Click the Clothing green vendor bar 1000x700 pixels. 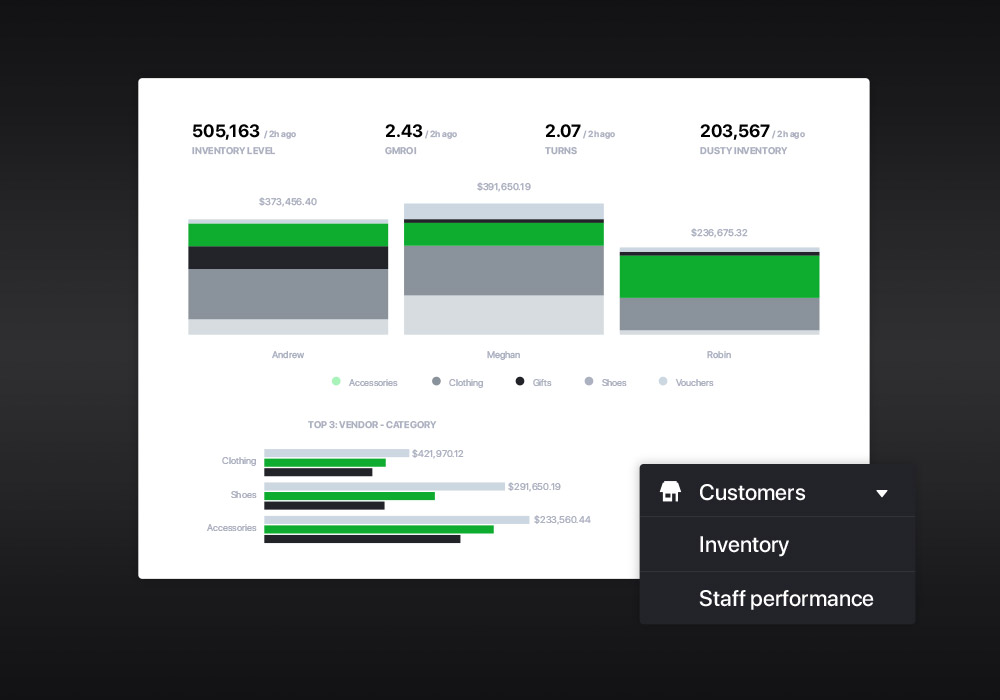(325, 463)
